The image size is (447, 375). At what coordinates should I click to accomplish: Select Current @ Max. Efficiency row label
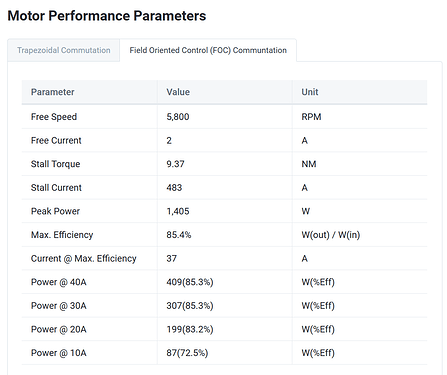tap(84, 259)
